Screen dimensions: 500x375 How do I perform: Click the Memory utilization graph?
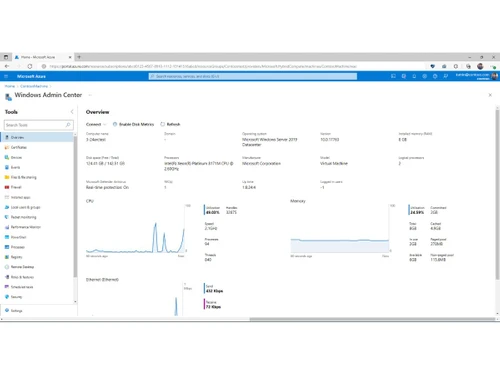point(340,229)
